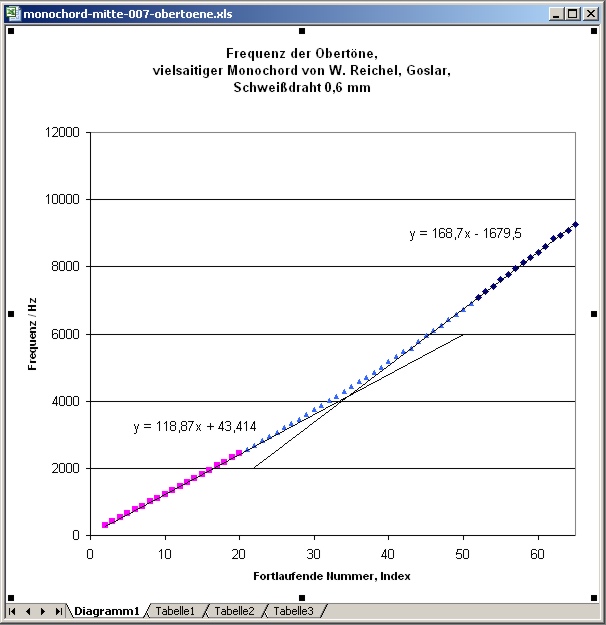
Task: Minimize the monochord workbook window
Action: pos(554,14)
